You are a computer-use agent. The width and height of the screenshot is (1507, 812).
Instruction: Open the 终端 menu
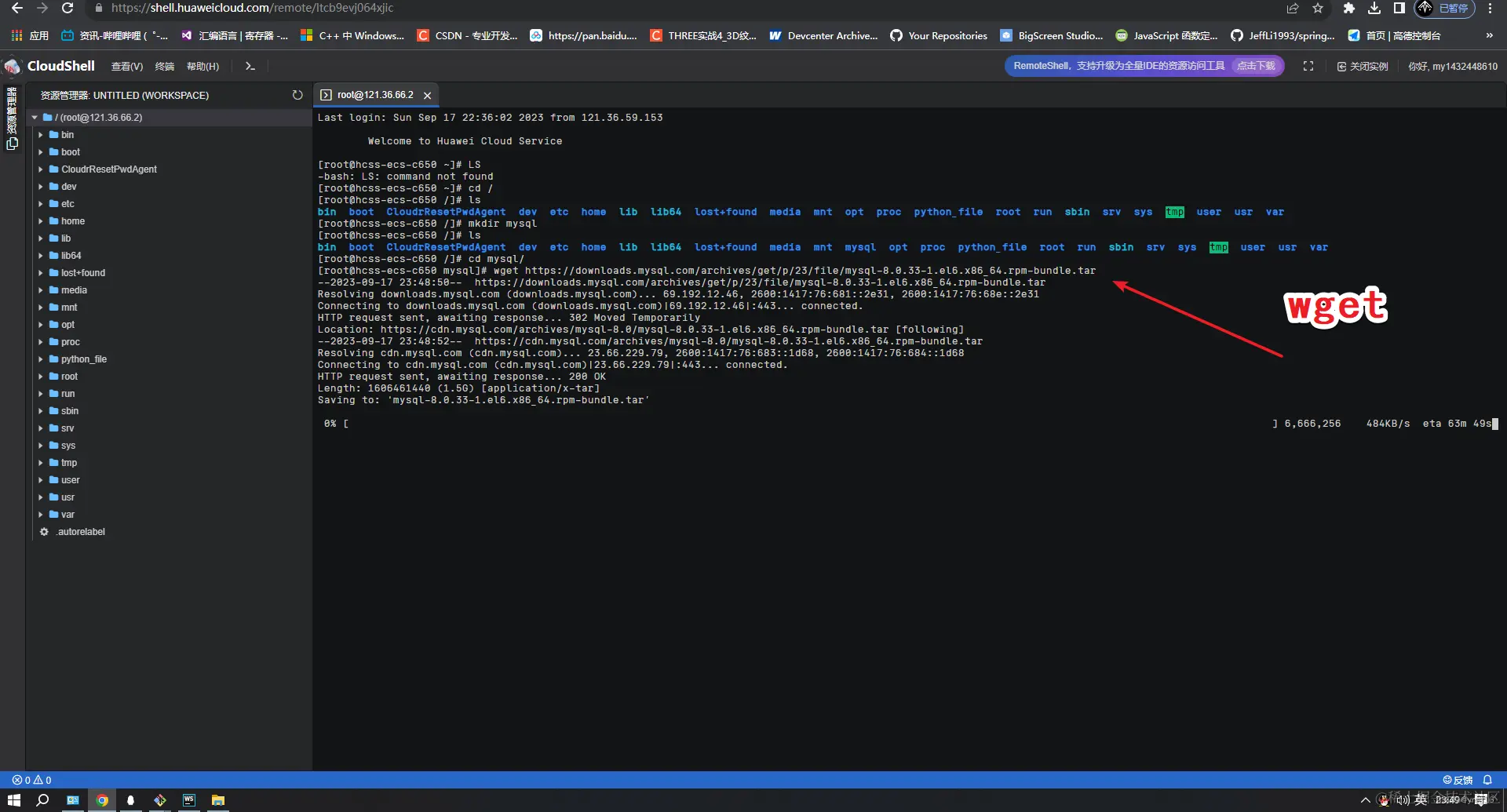pyautogui.click(x=164, y=66)
